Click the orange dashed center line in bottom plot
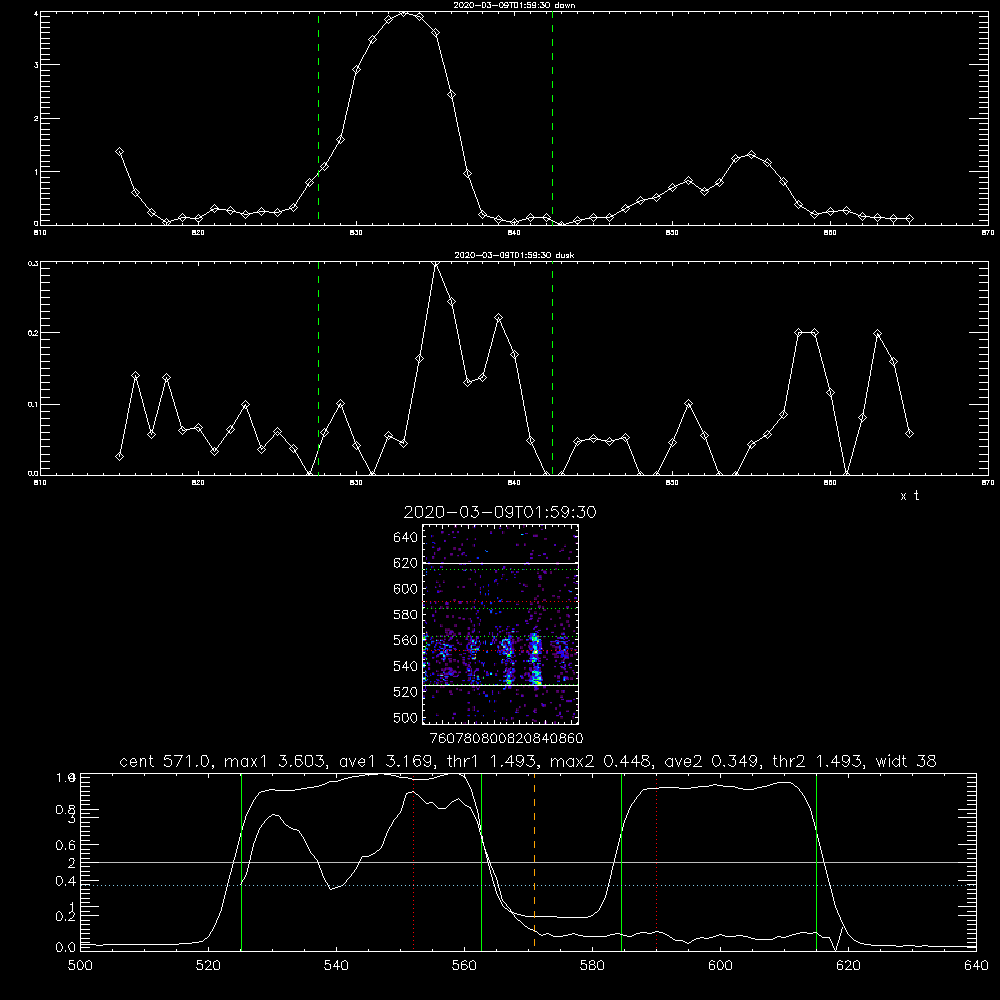The image size is (1000, 1000). (534, 861)
